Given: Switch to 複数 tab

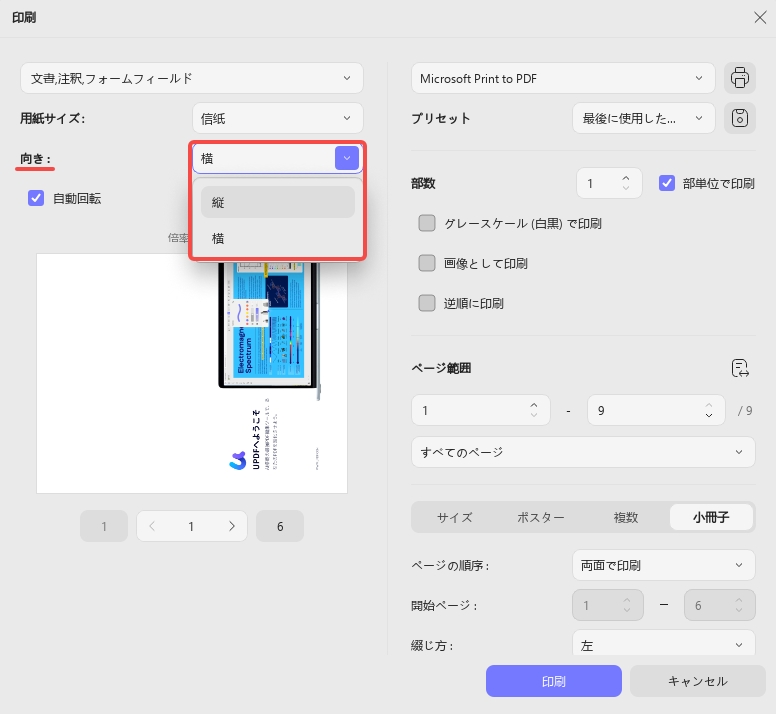Looking at the screenshot, I should point(626,517).
